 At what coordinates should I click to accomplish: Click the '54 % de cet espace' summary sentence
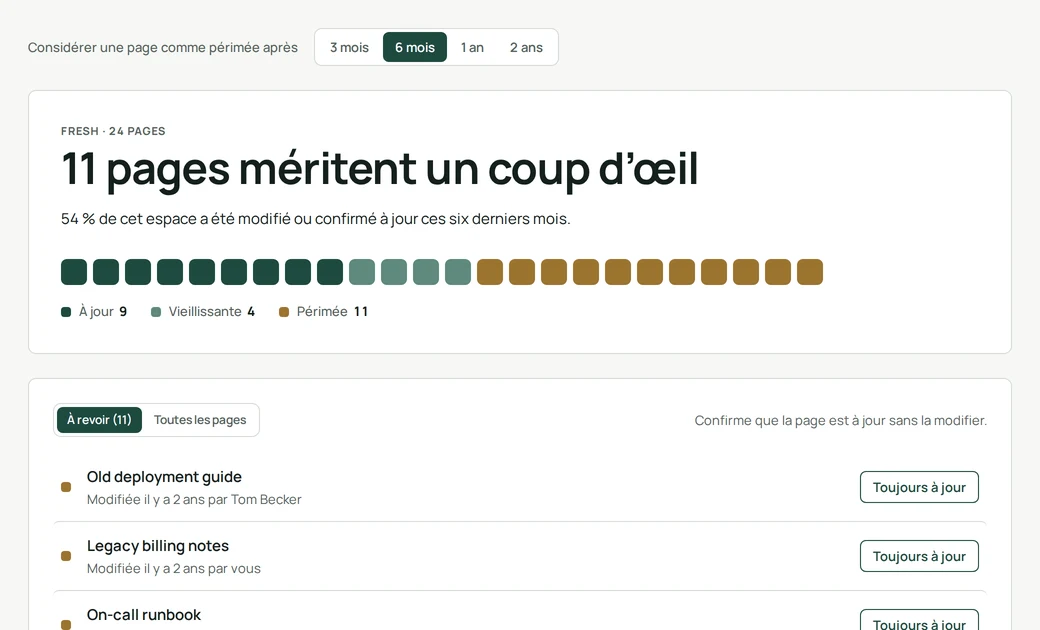(316, 219)
